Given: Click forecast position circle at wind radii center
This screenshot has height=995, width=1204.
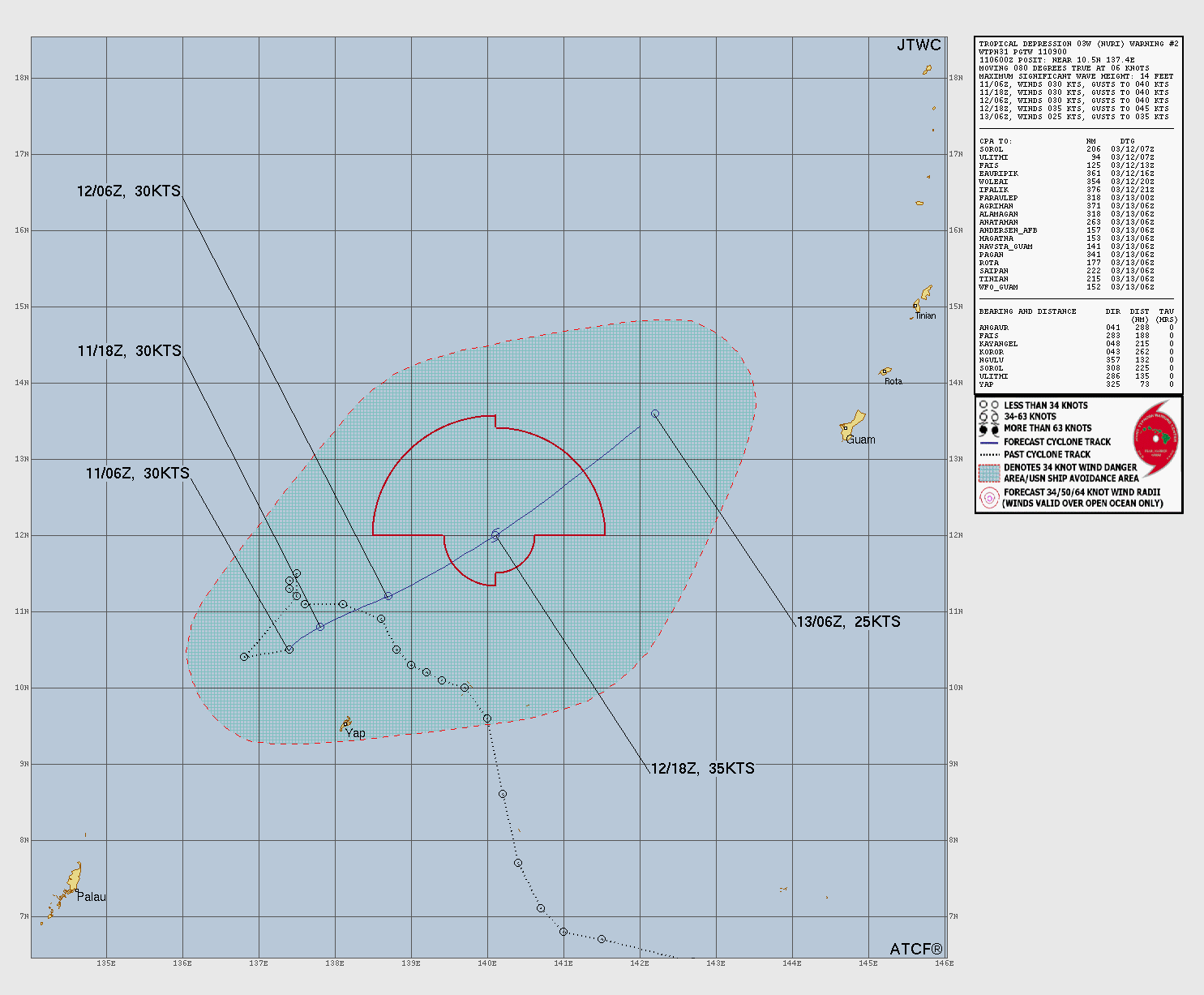Looking at the screenshot, I should pyautogui.click(x=495, y=535).
